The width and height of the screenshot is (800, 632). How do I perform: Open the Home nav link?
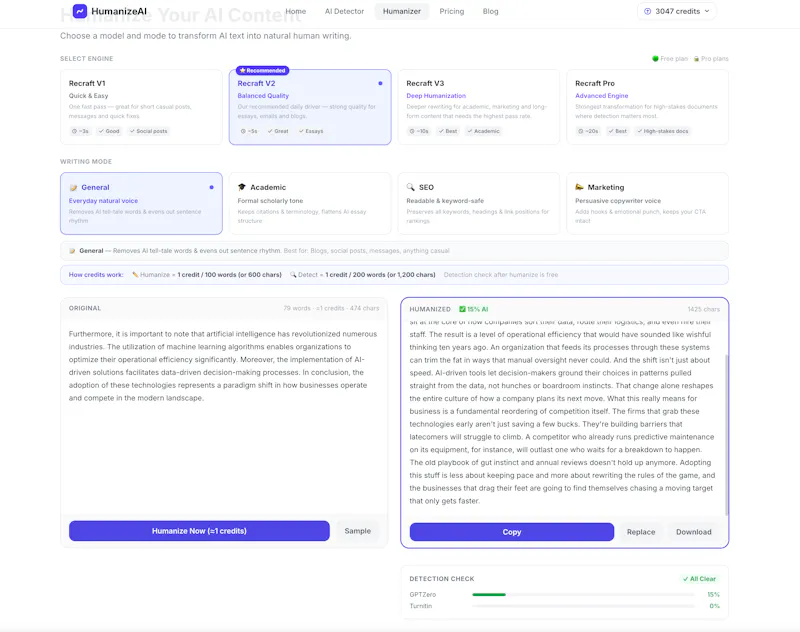click(295, 11)
